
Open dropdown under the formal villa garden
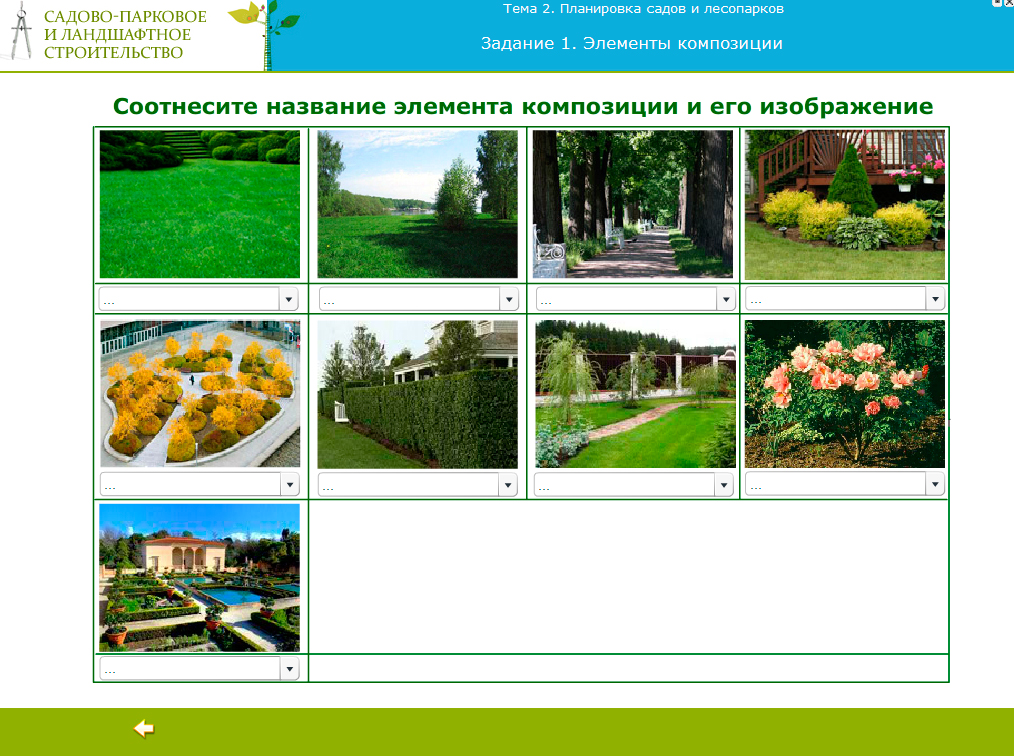(x=199, y=669)
